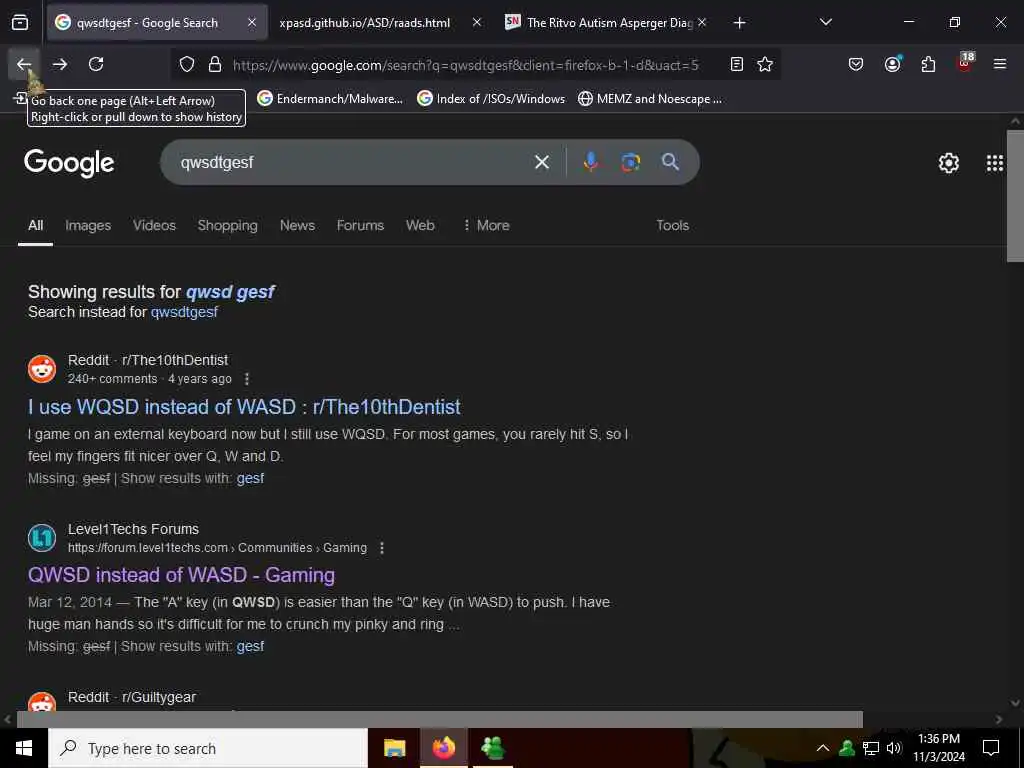Viewport: 1024px width, 768px height.
Task: Open Endermanch/Malware bookmark
Action: 330,99
